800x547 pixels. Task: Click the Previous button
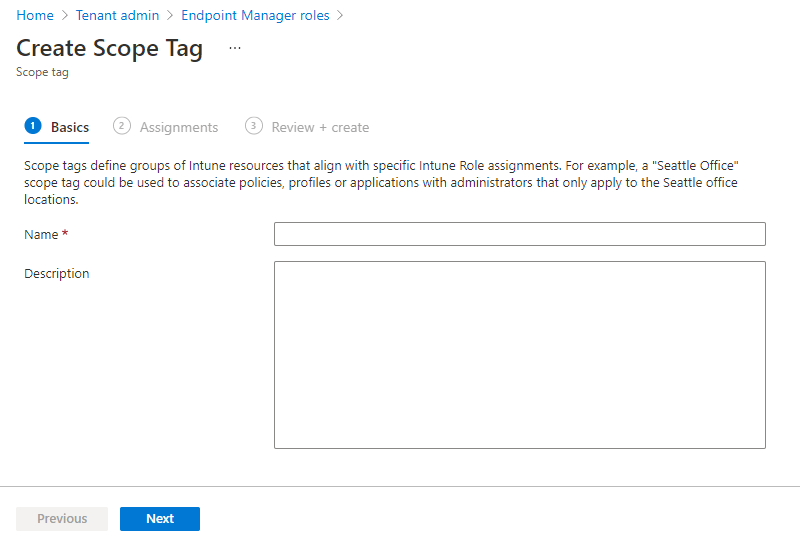point(62,519)
